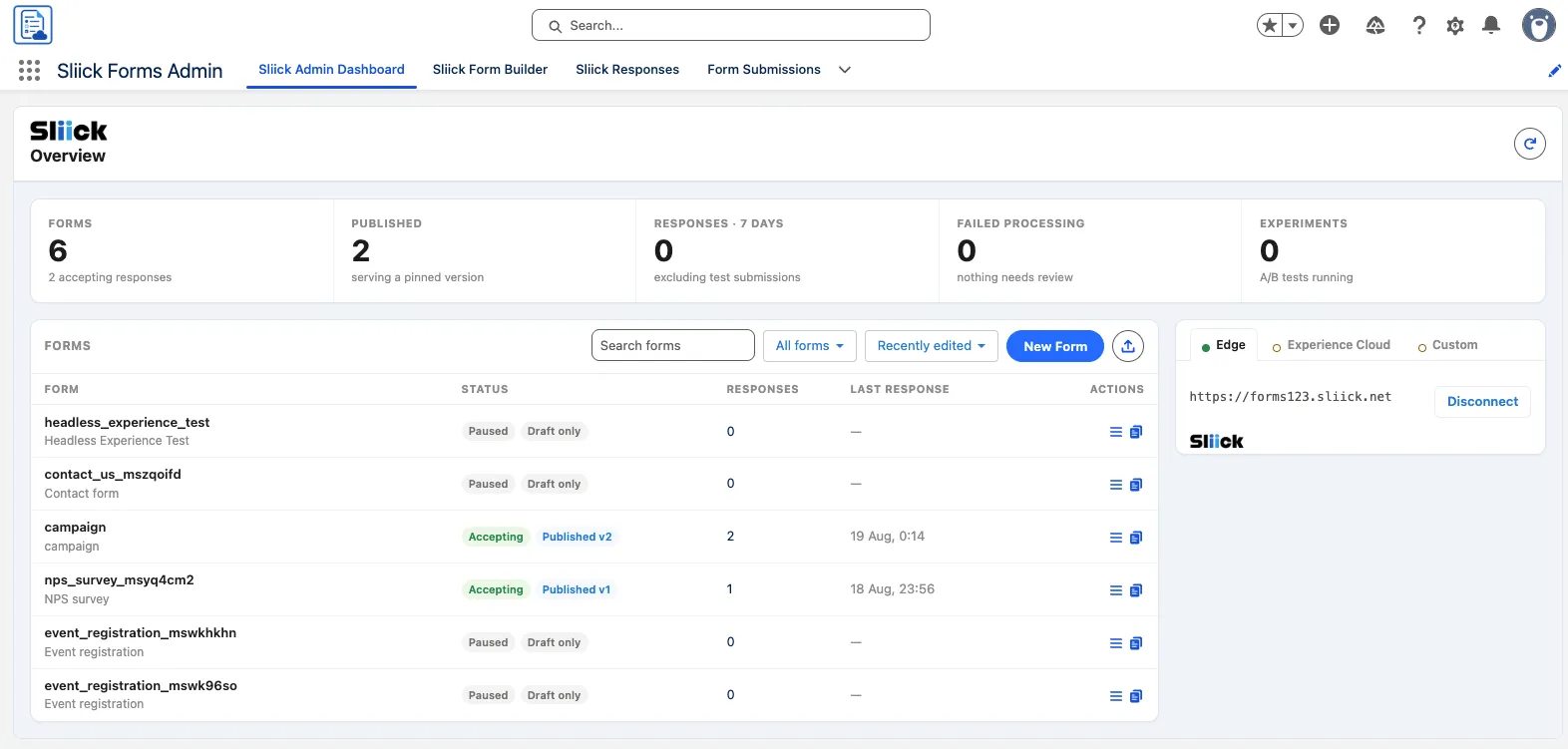Image resolution: width=1568 pixels, height=749 pixels.
Task: Open the Favorites star icon
Action: tap(1269, 25)
